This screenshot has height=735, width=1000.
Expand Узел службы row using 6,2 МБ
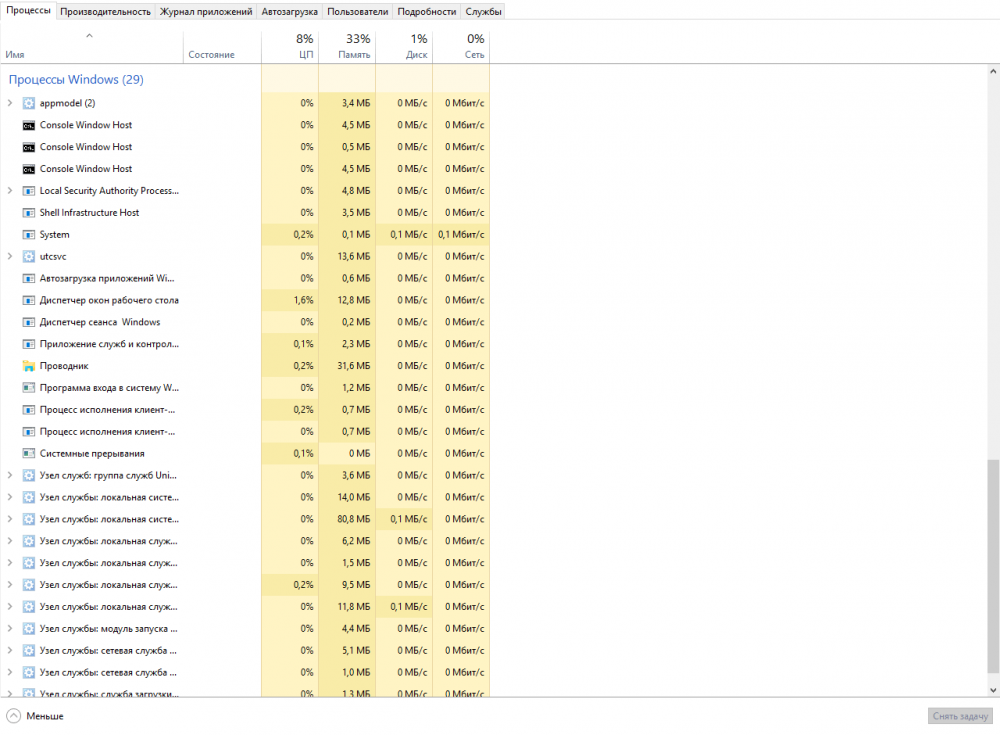tap(10, 541)
